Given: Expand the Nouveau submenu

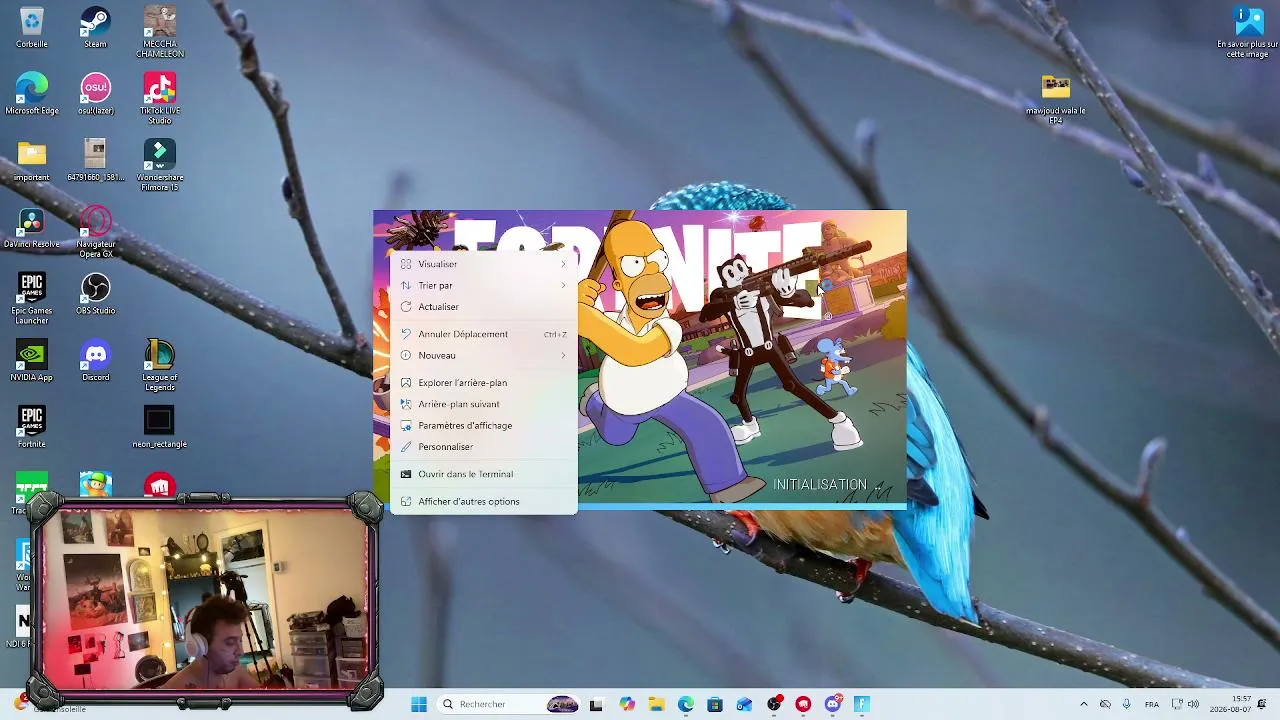Looking at the screenshot, I should (x=484, y=355).
